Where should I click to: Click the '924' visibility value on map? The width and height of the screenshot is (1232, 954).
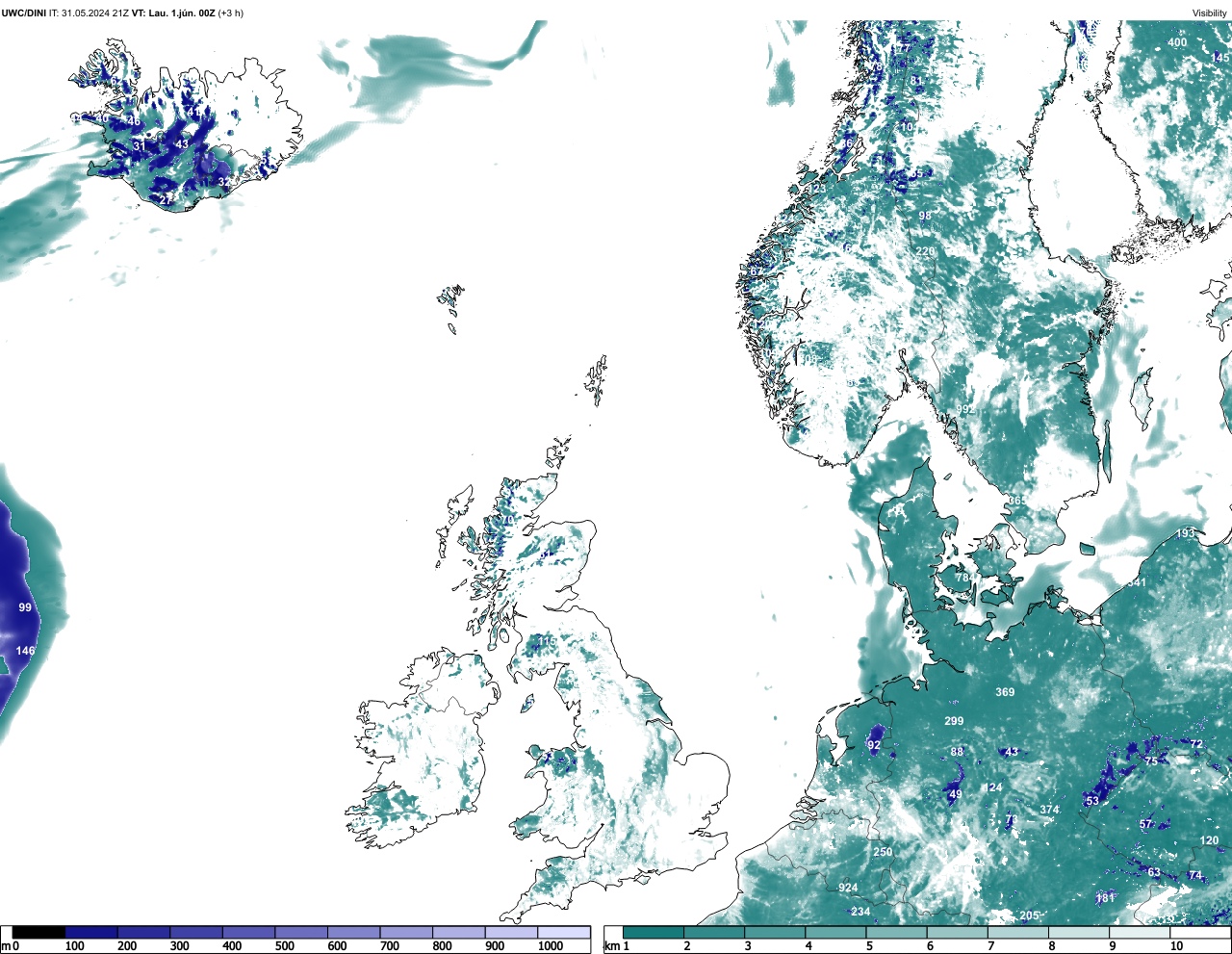(x=848, y=888)
